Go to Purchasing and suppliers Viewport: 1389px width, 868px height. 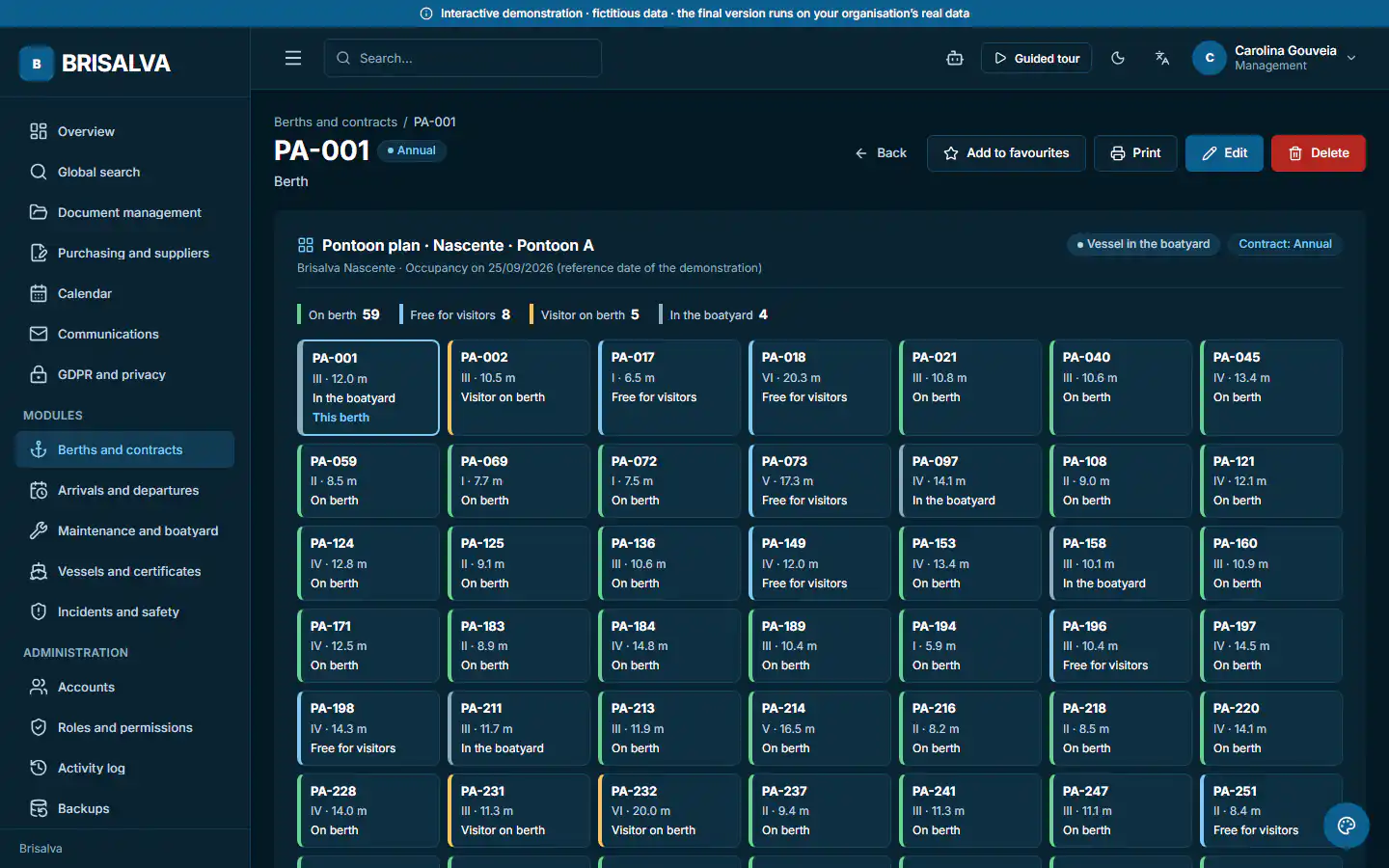(125, 253)
